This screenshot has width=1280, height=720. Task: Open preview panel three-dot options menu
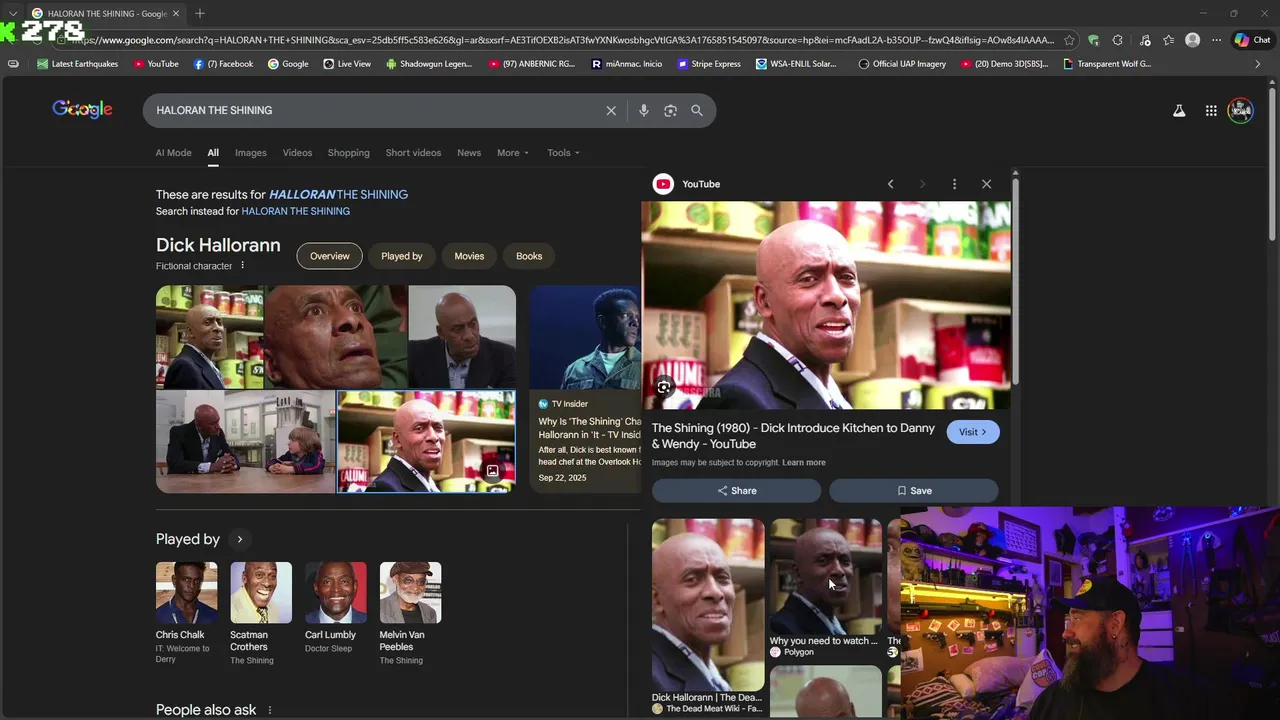click(954, 184)
